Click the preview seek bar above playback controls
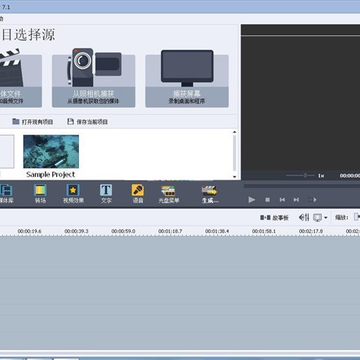Viewport: 360px width, 360px height. coord(302,186)
